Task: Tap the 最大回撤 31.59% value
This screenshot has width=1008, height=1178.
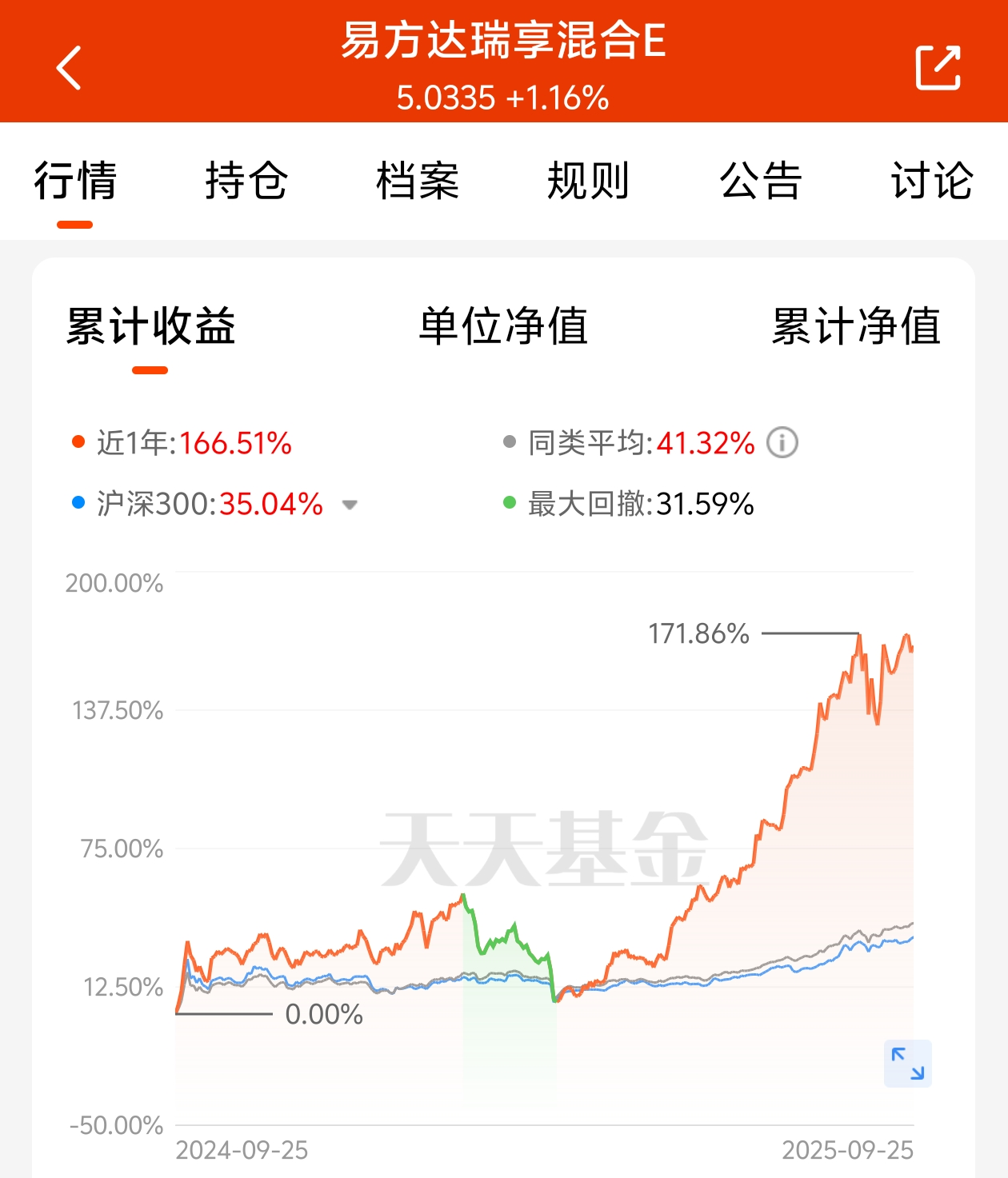Action: (x=705, y=504)
